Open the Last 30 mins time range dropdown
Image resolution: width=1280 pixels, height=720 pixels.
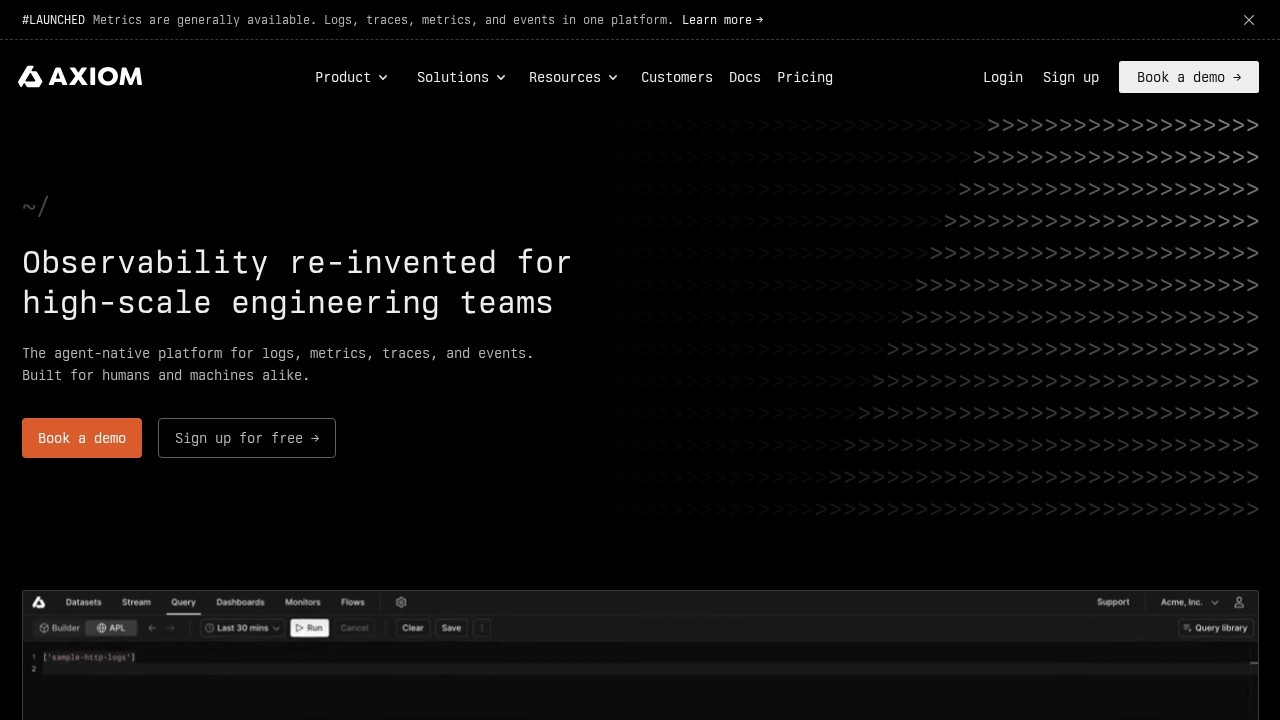242,628
